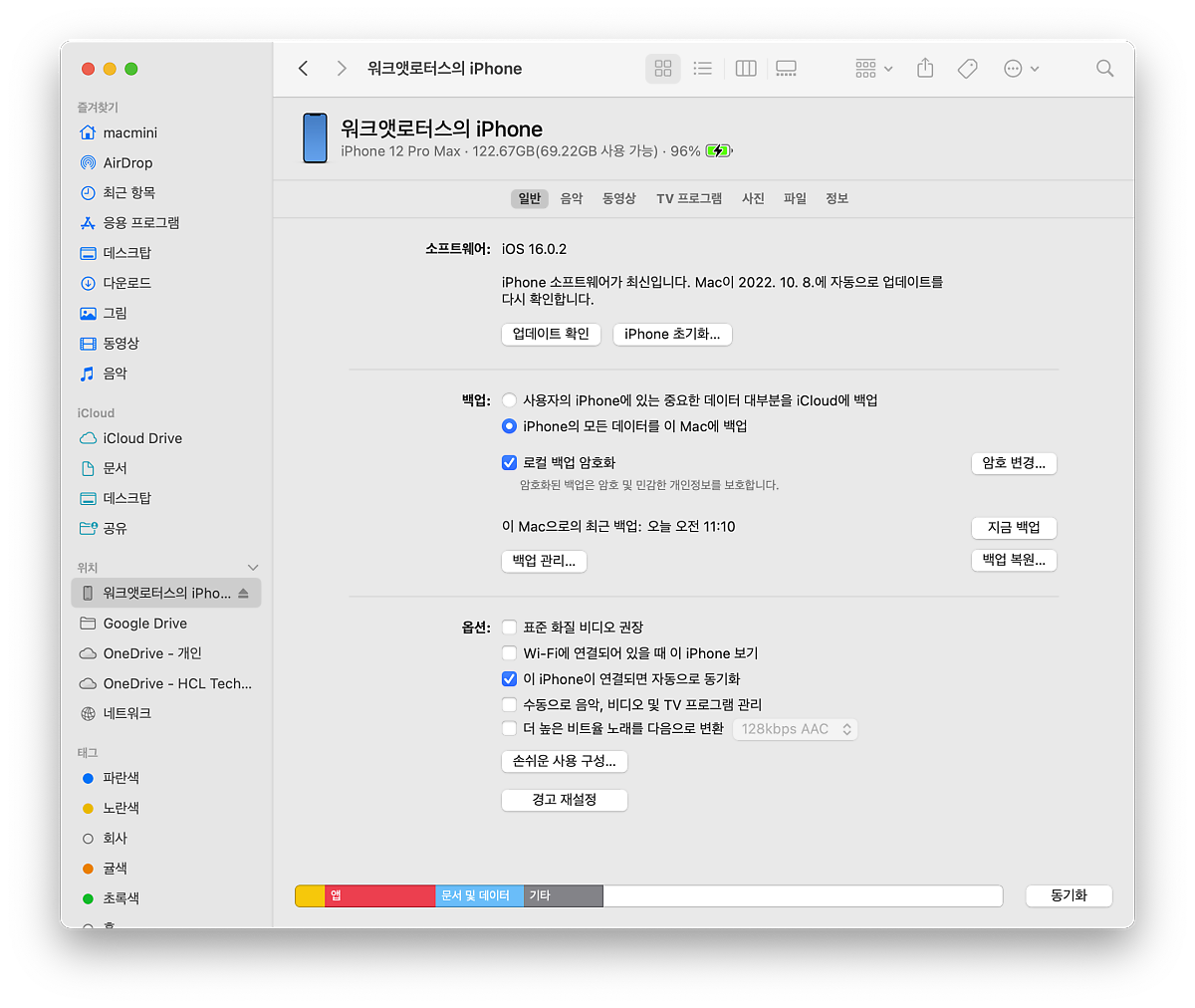The height and width of the screenshot is (1008, 1195).
Task: Open OneDrive - 개인 location
Action: pos(151,653)
